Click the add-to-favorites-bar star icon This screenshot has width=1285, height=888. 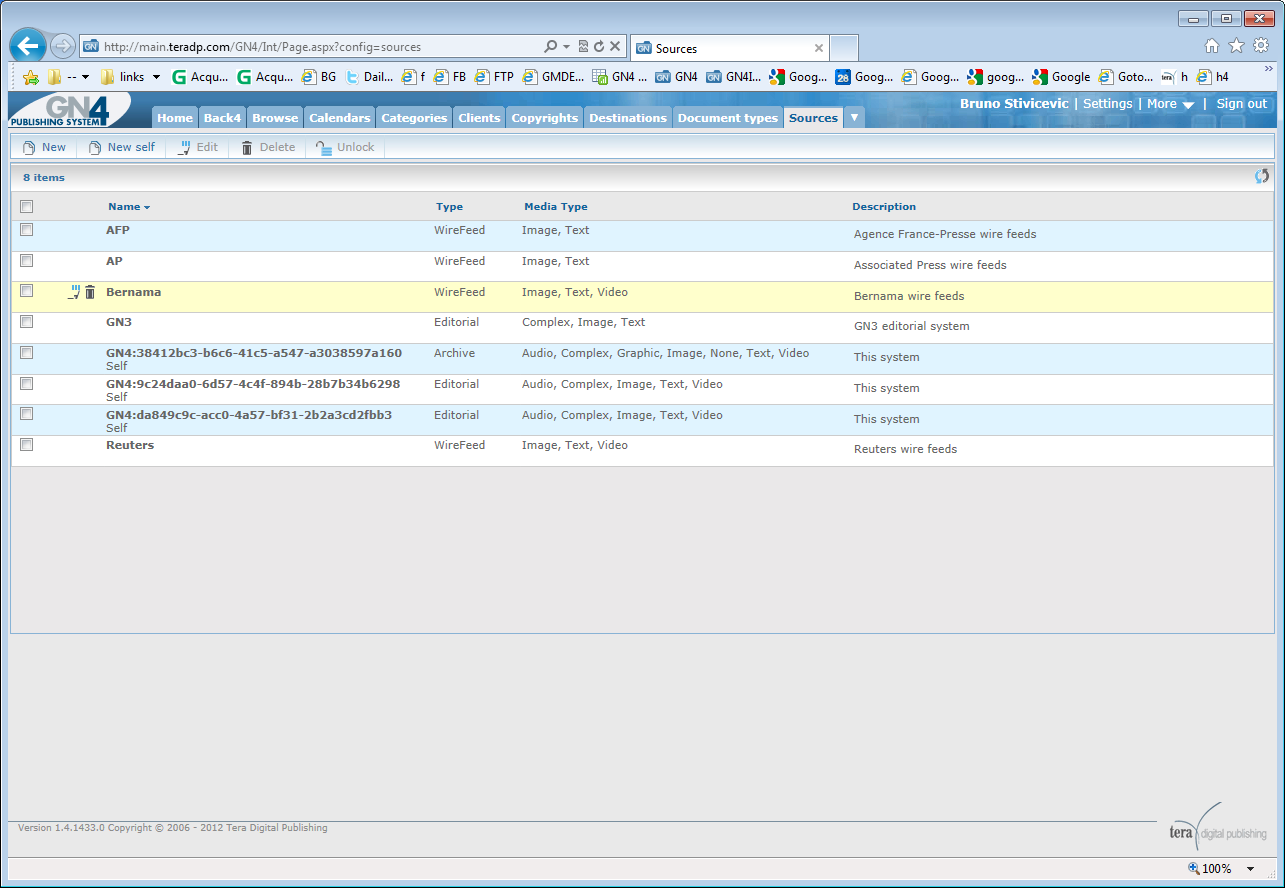[x=30, y=77]
